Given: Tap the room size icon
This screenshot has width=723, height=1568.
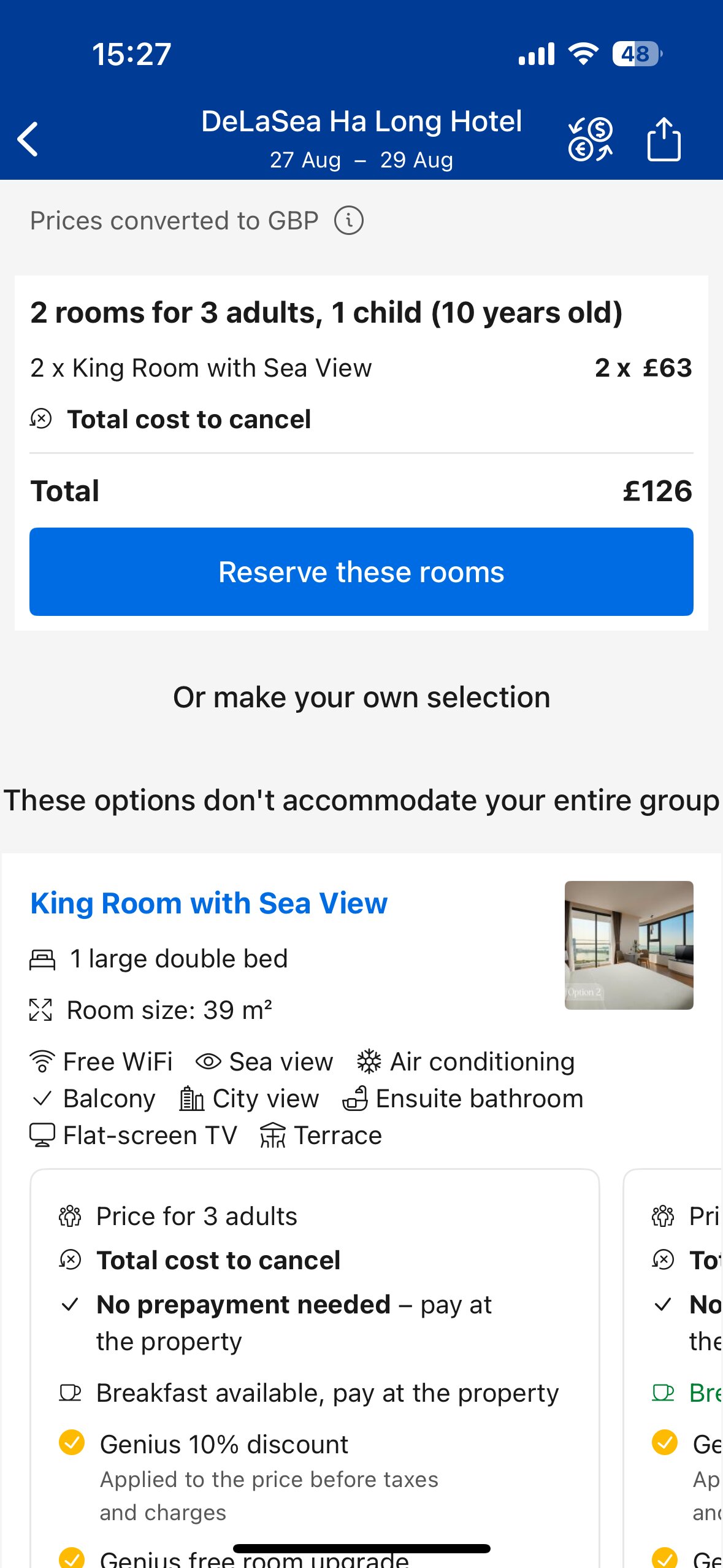Looking at the screenshot, I should [x=41, y=1010].
